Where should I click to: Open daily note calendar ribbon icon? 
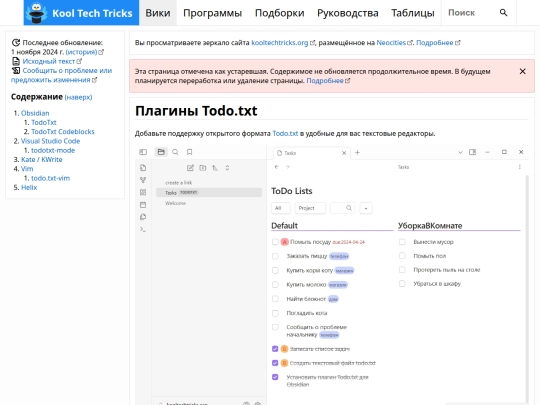(143, 205)
